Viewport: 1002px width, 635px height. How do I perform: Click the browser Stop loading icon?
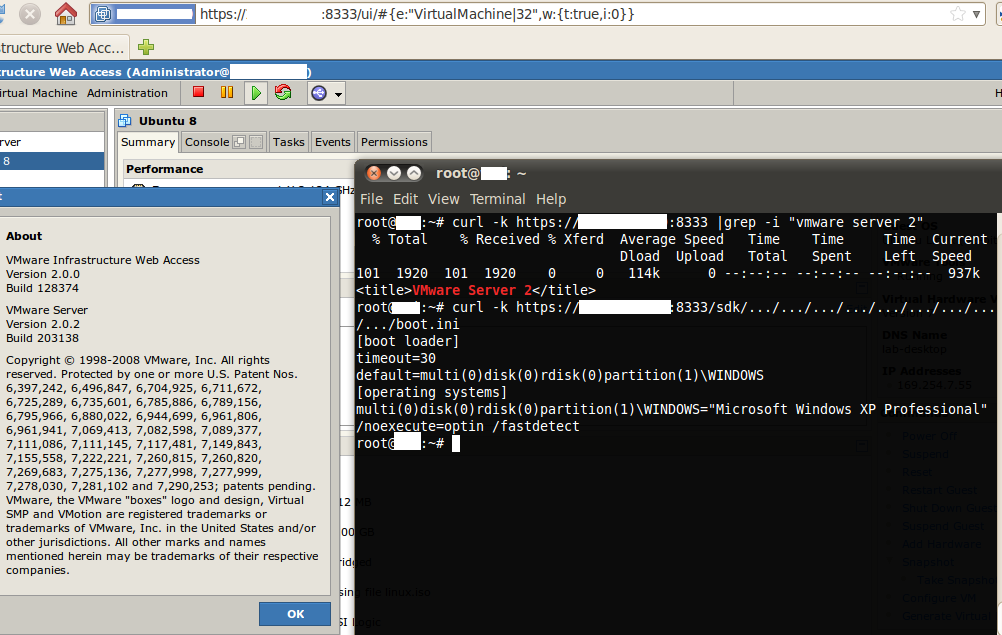29,13
